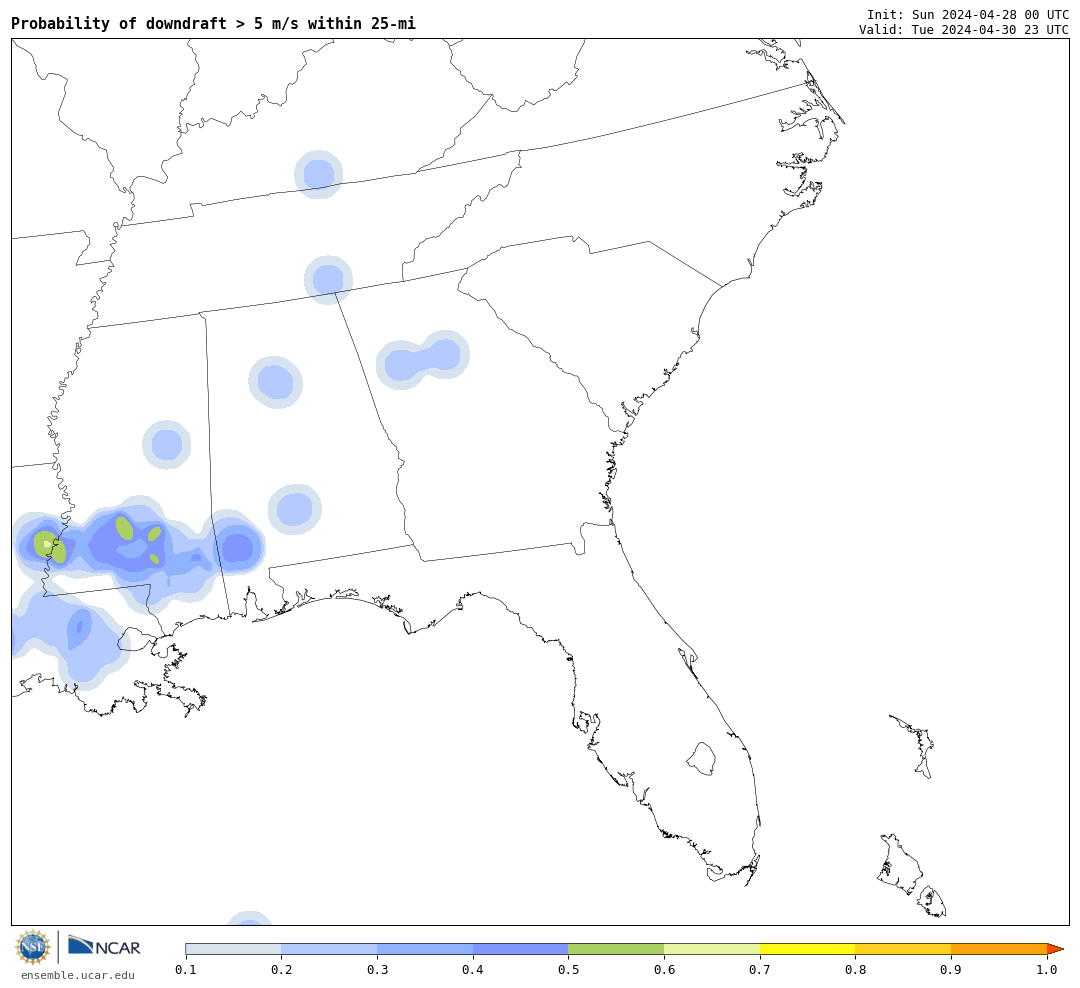
Task: Click the NSF logo icon
Action: pos(32,947)
